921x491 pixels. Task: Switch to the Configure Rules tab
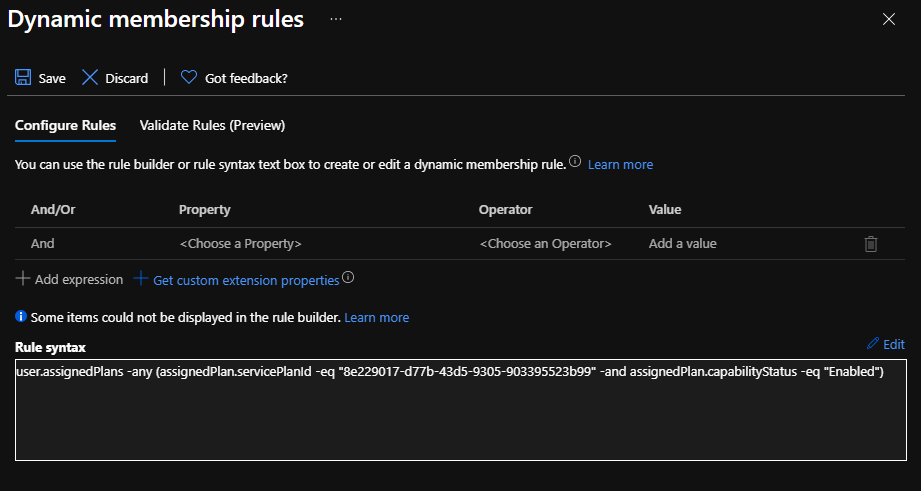click(x=65, y=125)
